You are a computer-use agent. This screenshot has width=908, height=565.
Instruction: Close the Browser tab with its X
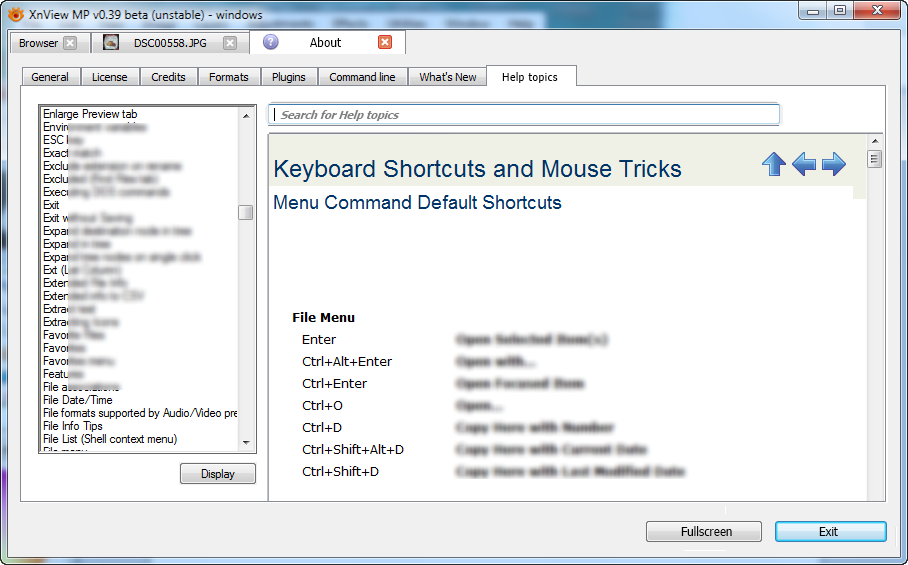[70, 43]
